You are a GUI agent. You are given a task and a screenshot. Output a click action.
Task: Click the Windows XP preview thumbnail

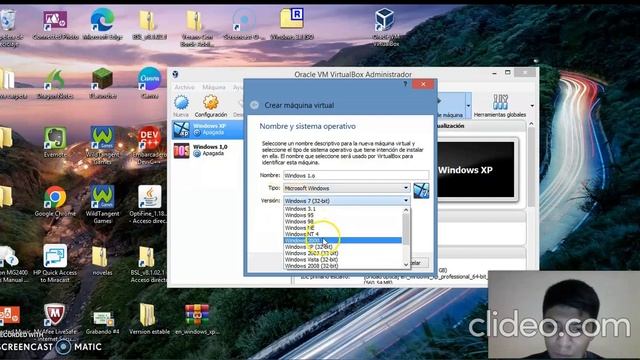pyautogui.click(x=476, y=170)
